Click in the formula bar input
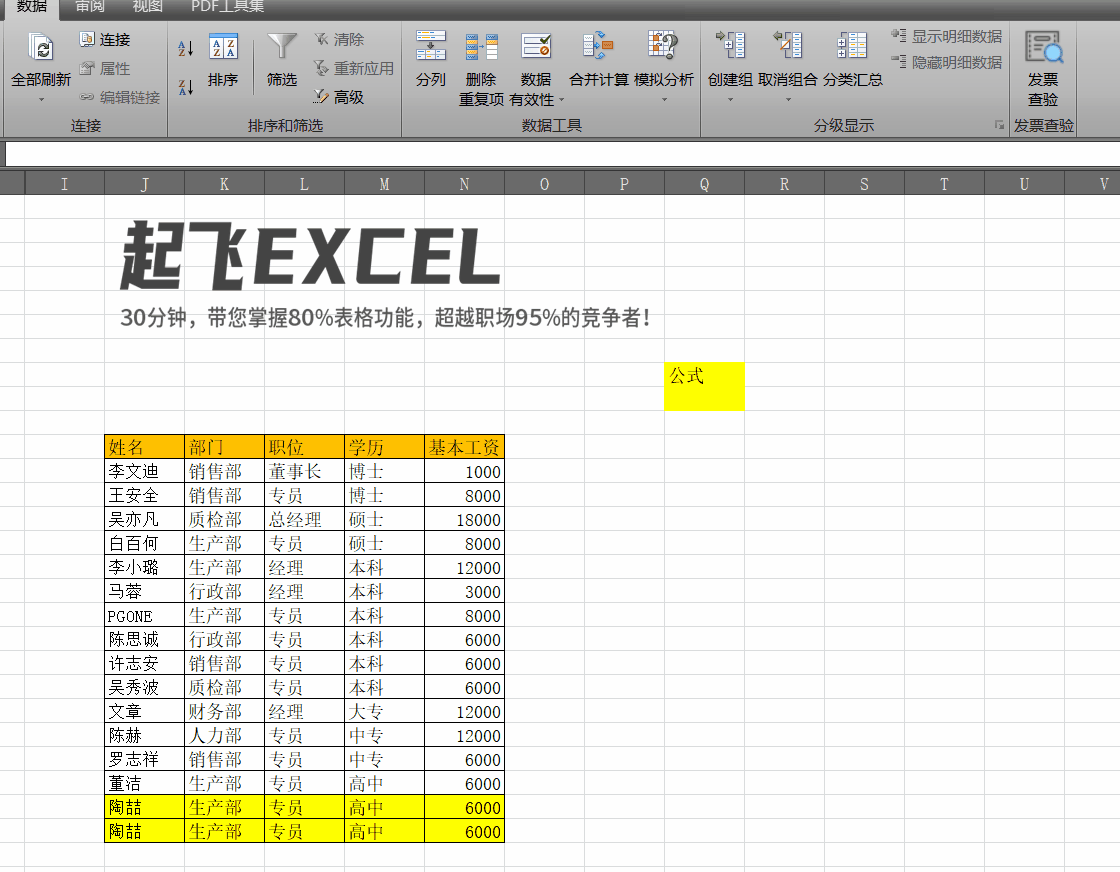Screen dimensions: 1120x872 coord(562,154)
